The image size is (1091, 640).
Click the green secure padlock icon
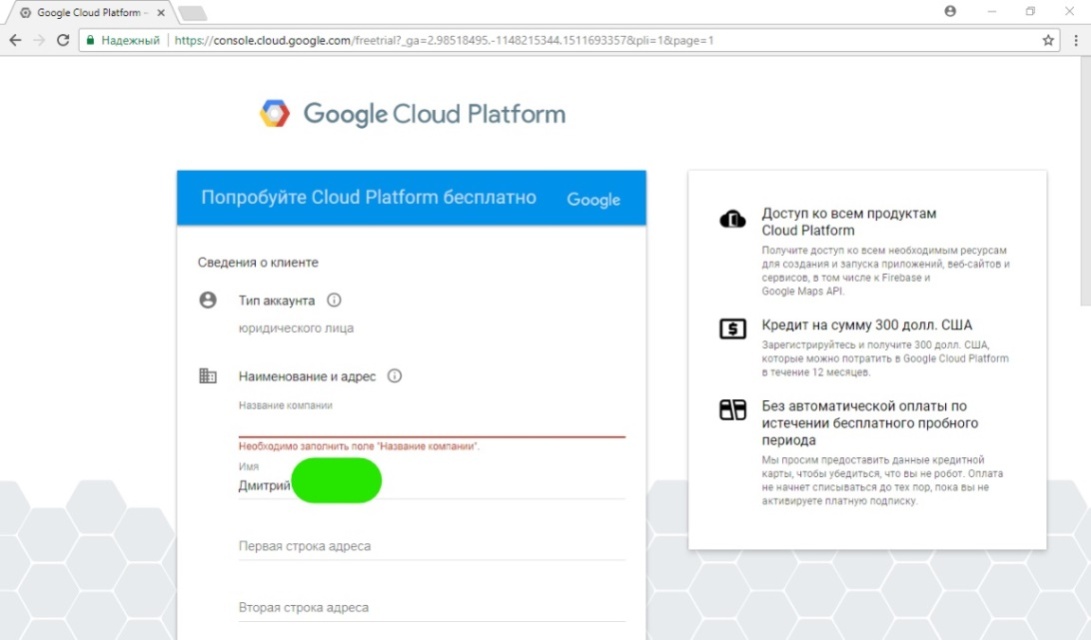(x=90, y=40)
